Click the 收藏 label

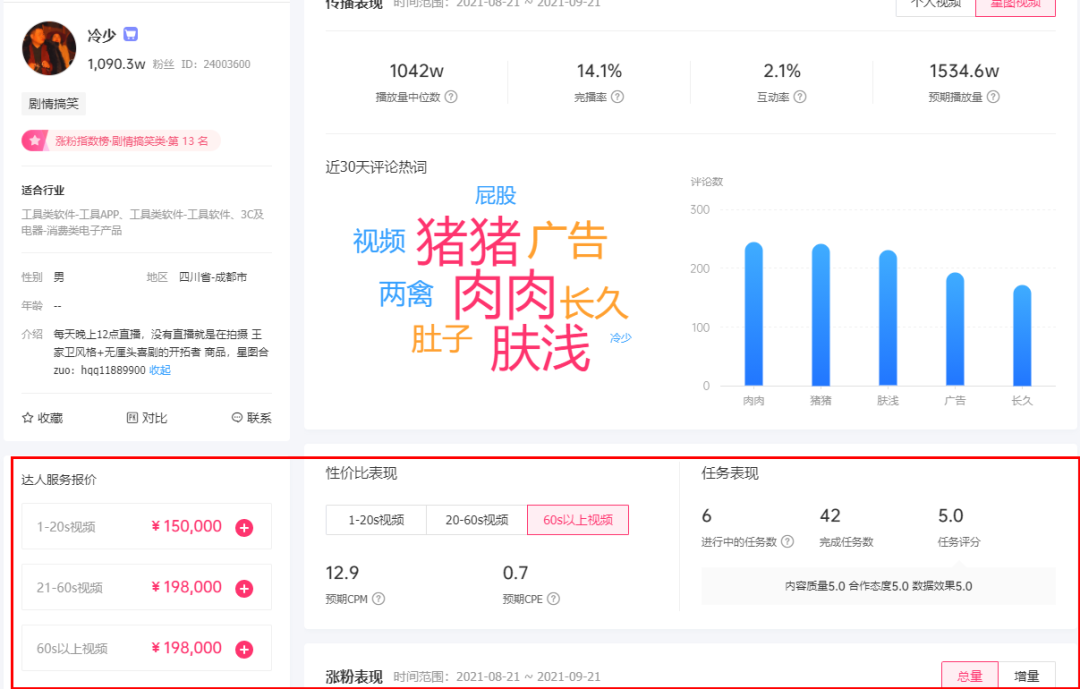tap(50, 418)
